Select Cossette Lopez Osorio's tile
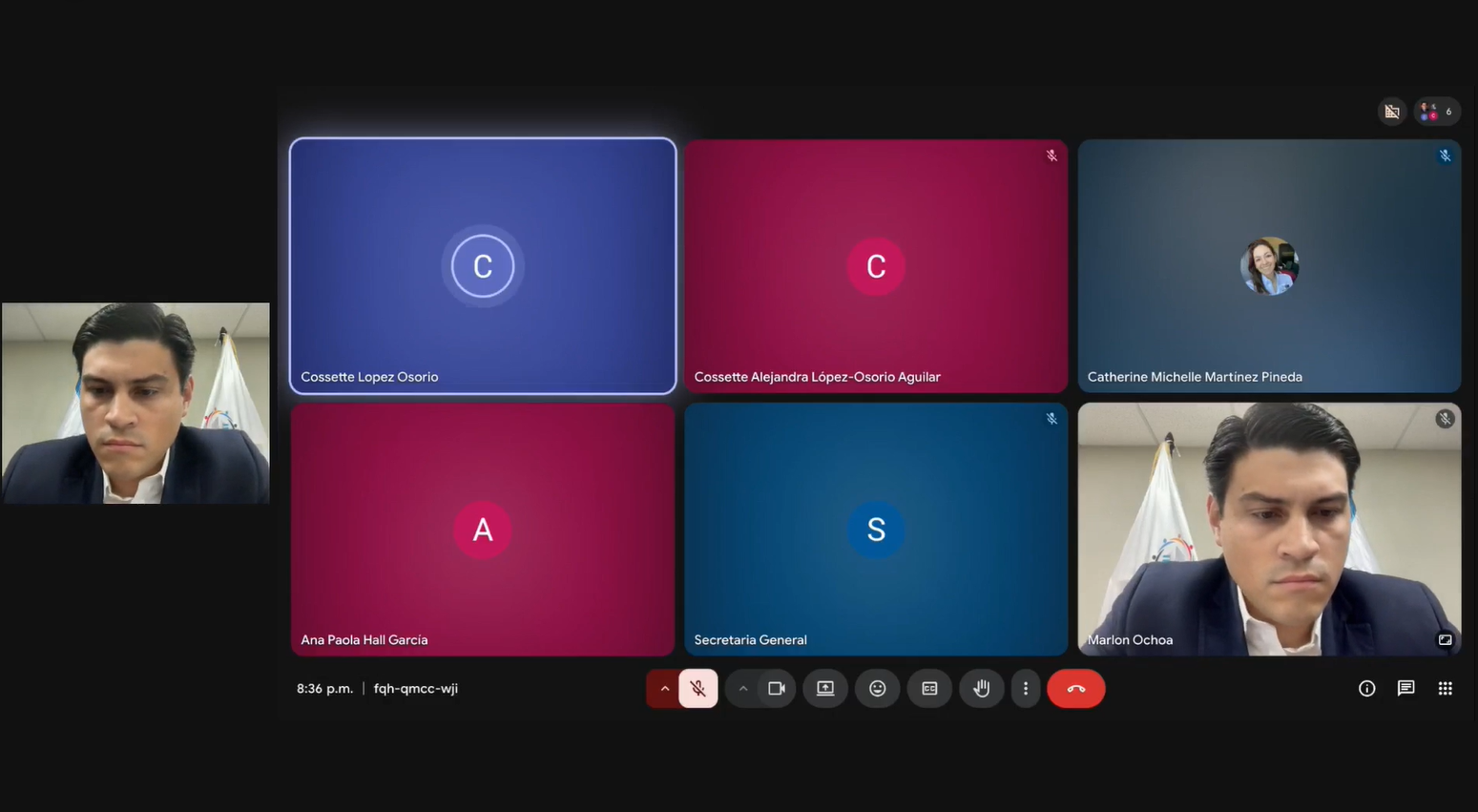1478x812 pixels. click(483, 266)
